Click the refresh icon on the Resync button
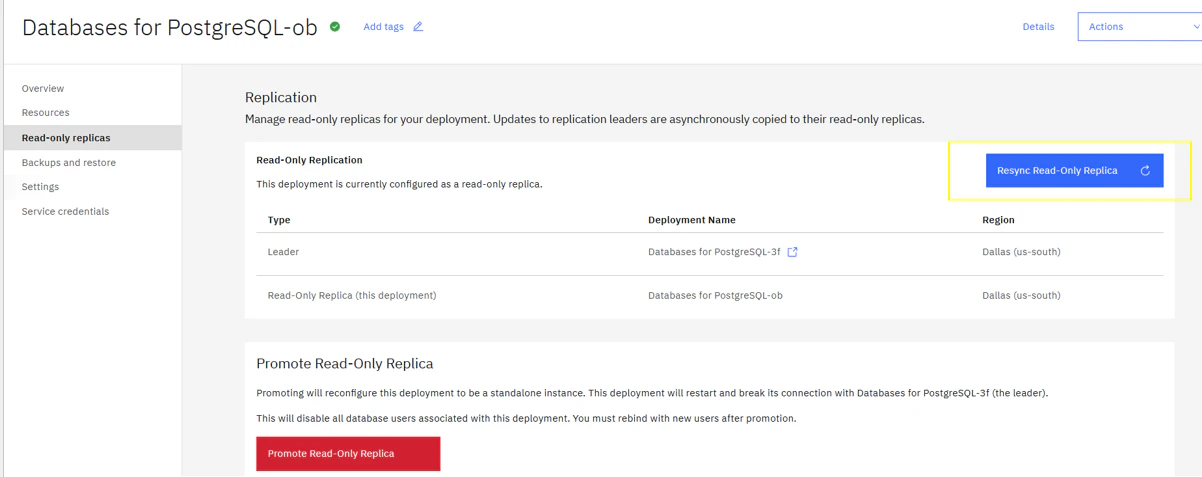The width and height of the screenshot is (1202, 477). 1145,171
